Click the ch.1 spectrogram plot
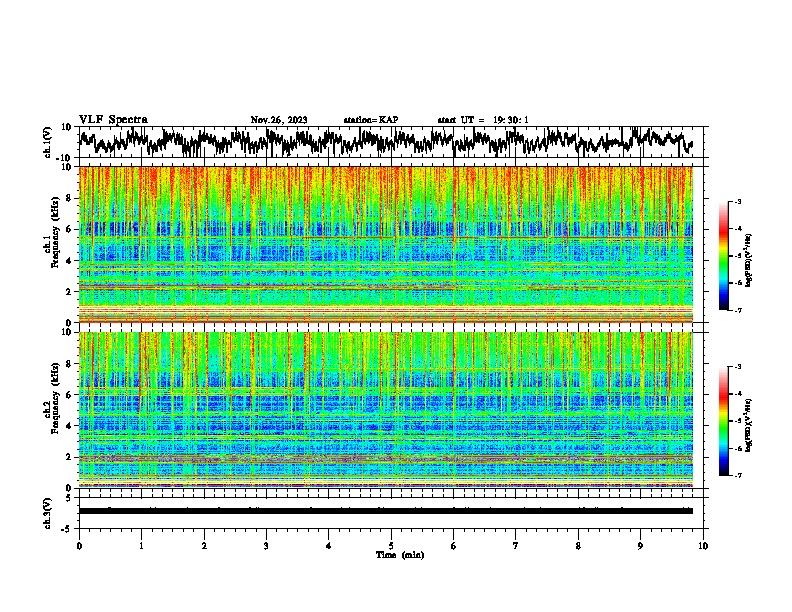This screenshot has width=792, height=612. [x=386, y=244]
